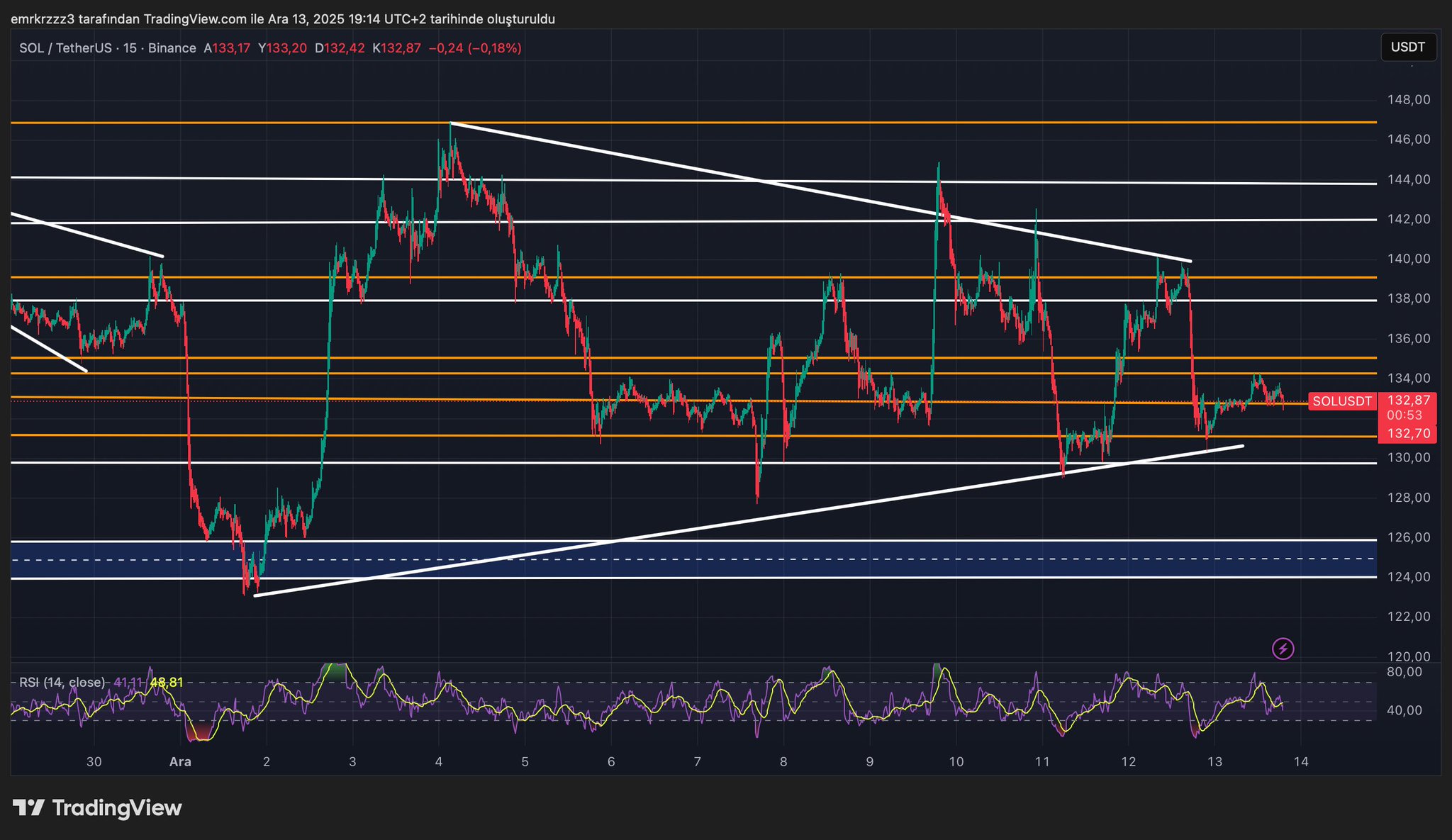Click the 132,87 current price label
This screenshot has width=1452, height=840.
1408,401
